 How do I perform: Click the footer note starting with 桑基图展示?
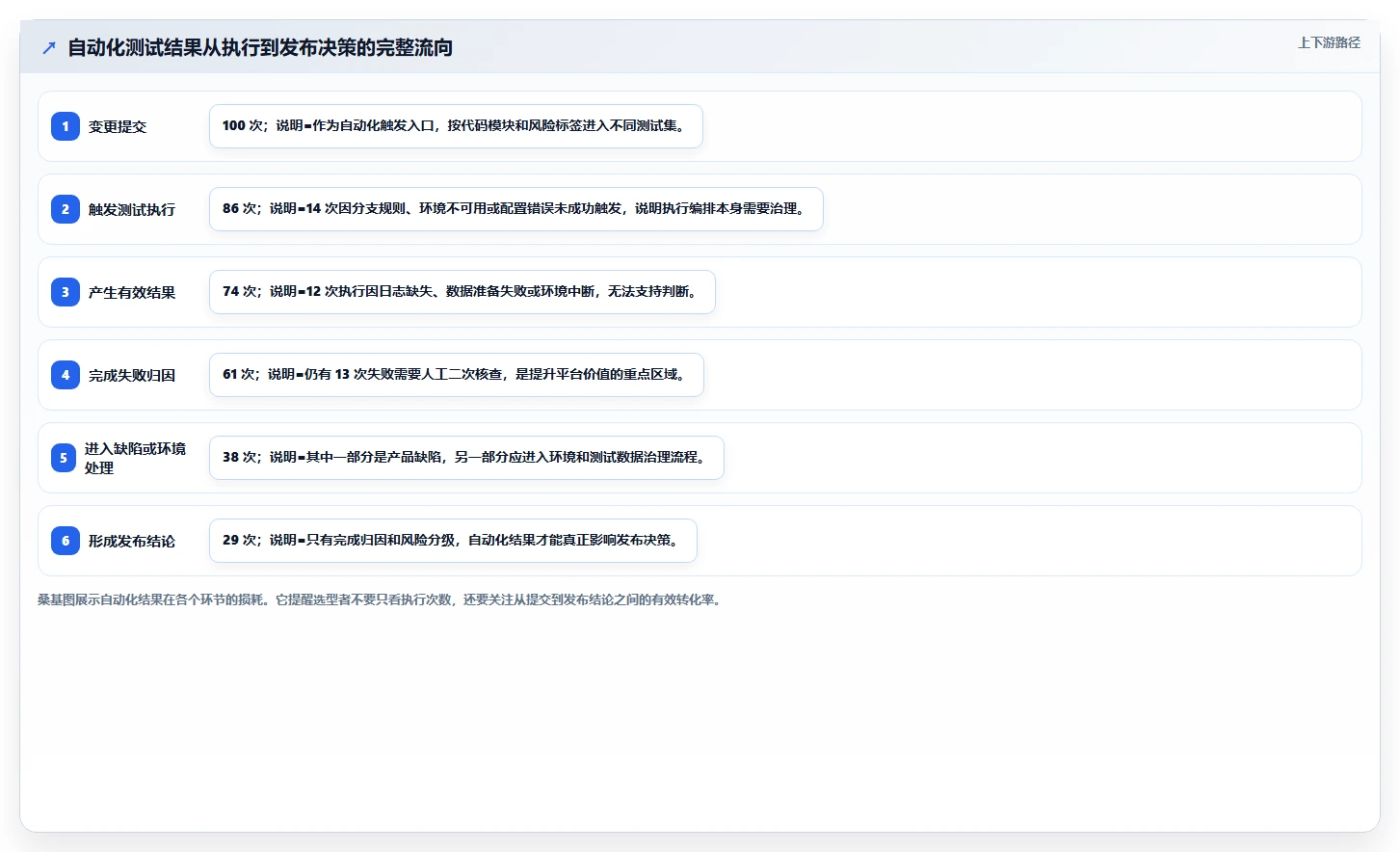(381, 599)
